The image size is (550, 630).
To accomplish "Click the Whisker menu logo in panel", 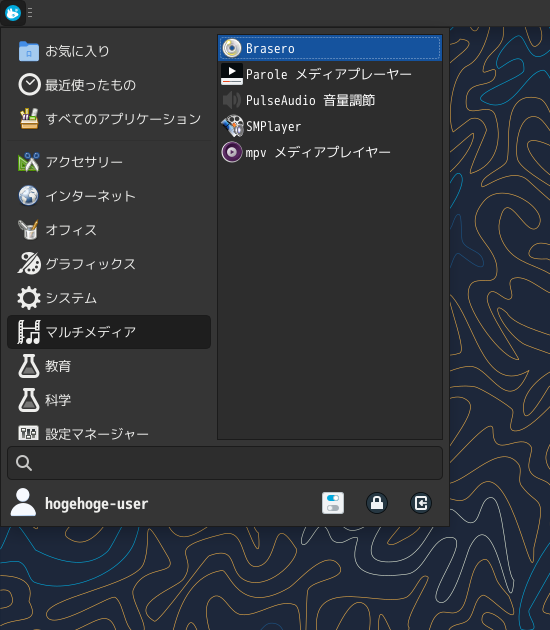I will click(x=13, y=13).
